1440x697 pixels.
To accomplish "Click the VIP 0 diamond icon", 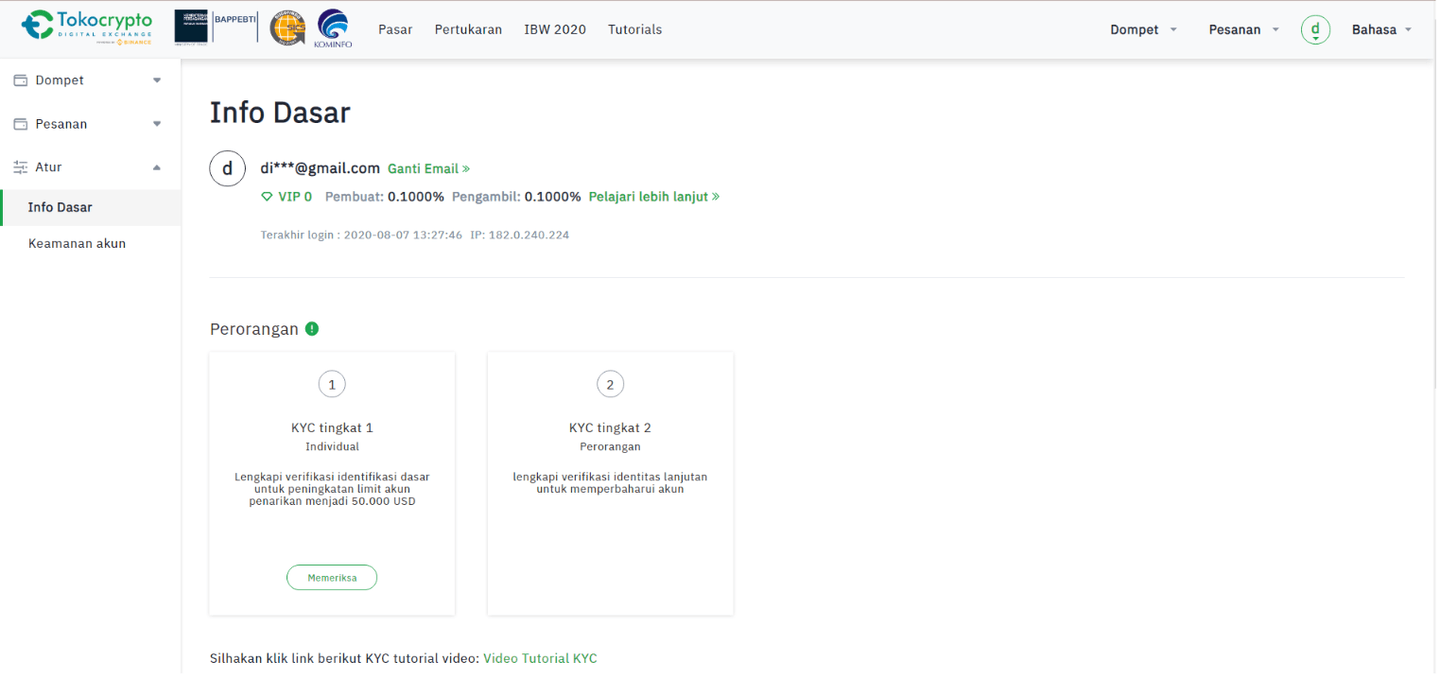I will 267,197.
